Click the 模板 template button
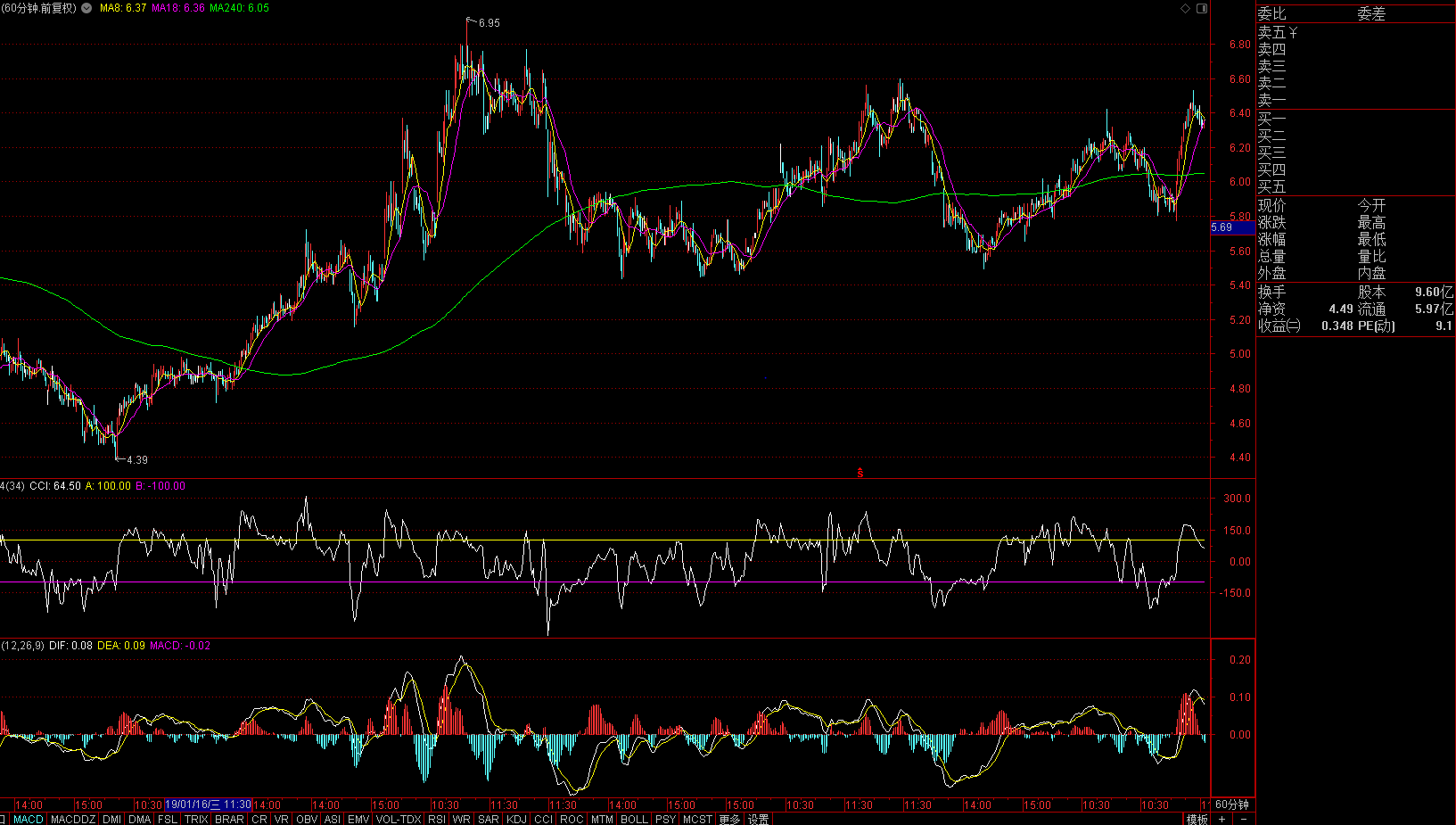 point(1197,819)
